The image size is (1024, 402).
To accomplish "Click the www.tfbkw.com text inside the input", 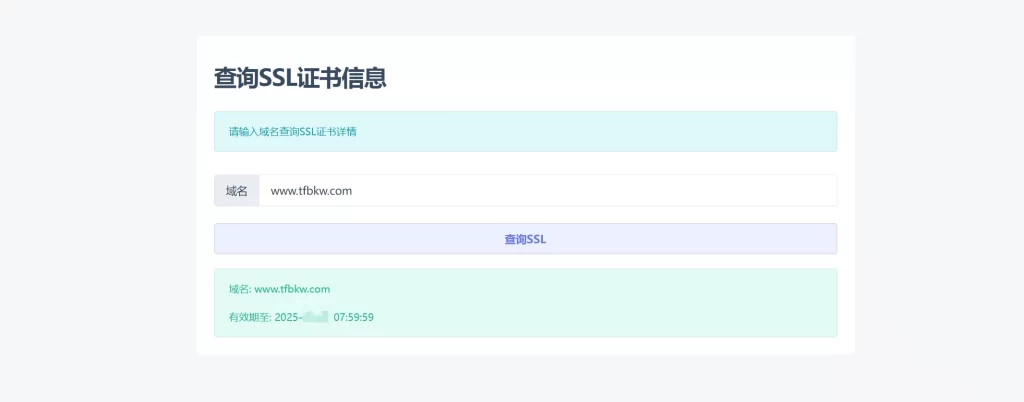I will [311, 191].
